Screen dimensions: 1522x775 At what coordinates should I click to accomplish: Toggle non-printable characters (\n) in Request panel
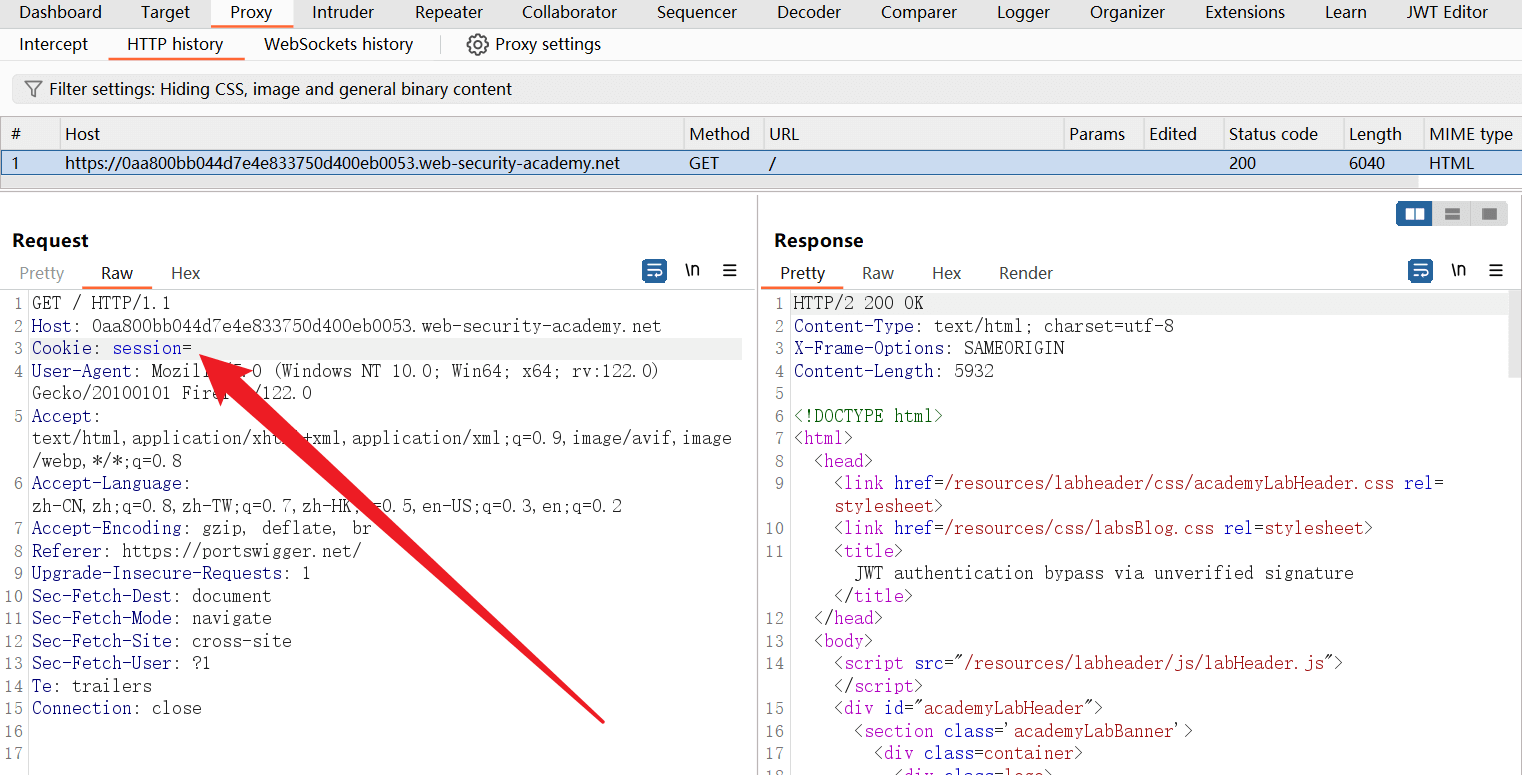point(692,271)
